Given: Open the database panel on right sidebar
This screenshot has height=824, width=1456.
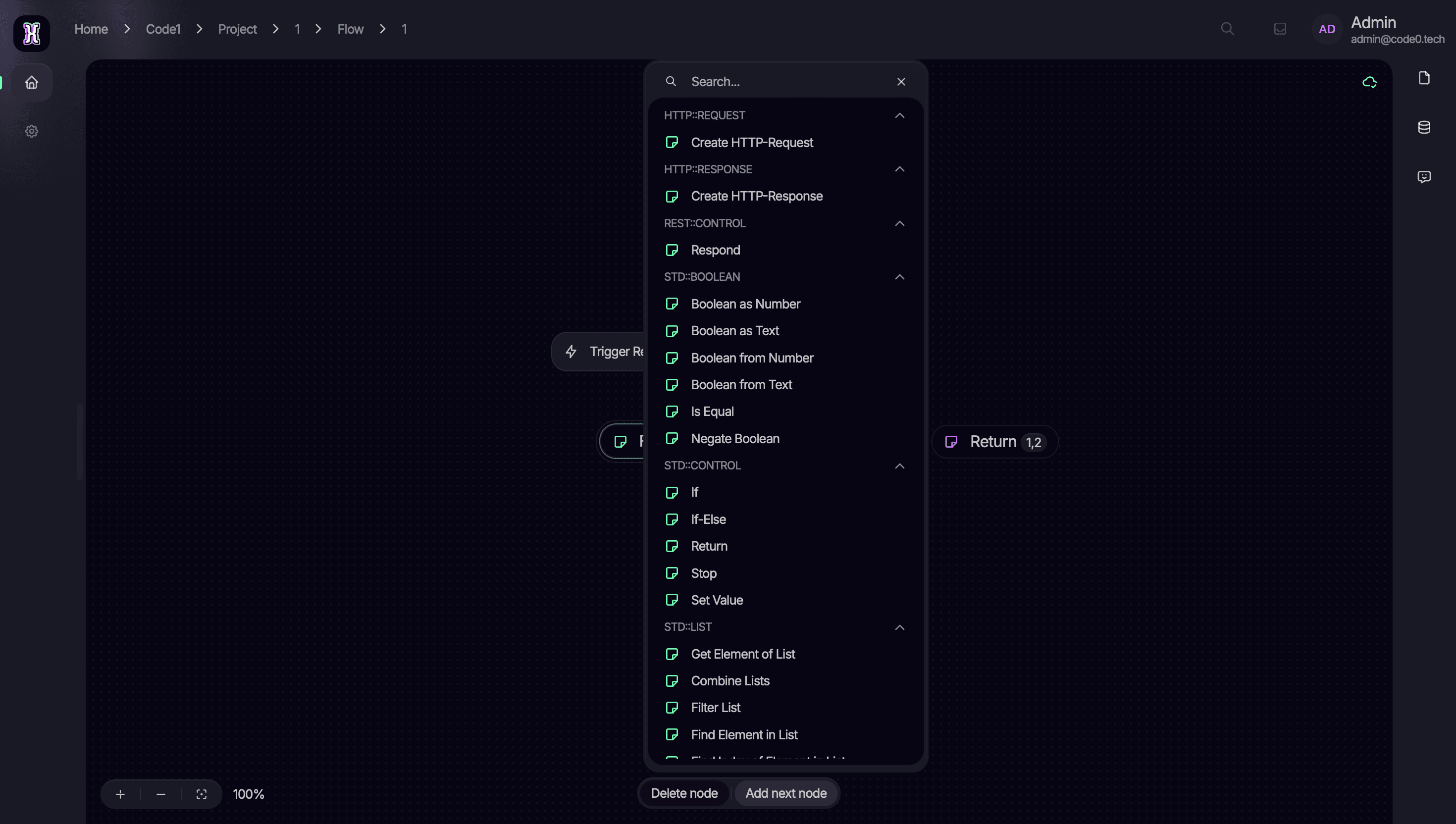Looking at the screenshot, I should click(x=1424, y=127).
